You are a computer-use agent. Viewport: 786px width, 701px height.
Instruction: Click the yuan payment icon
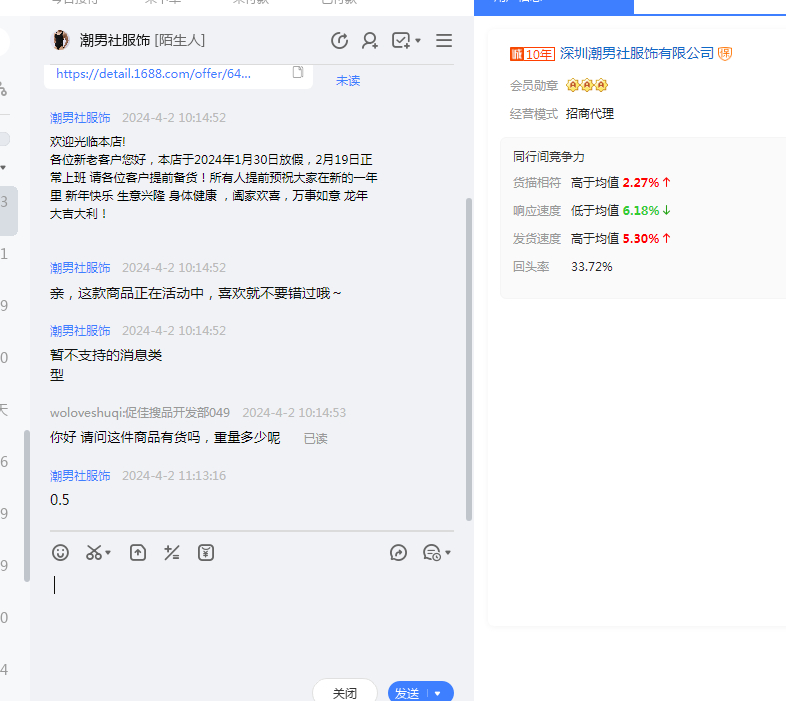click(x=206, y=552)
